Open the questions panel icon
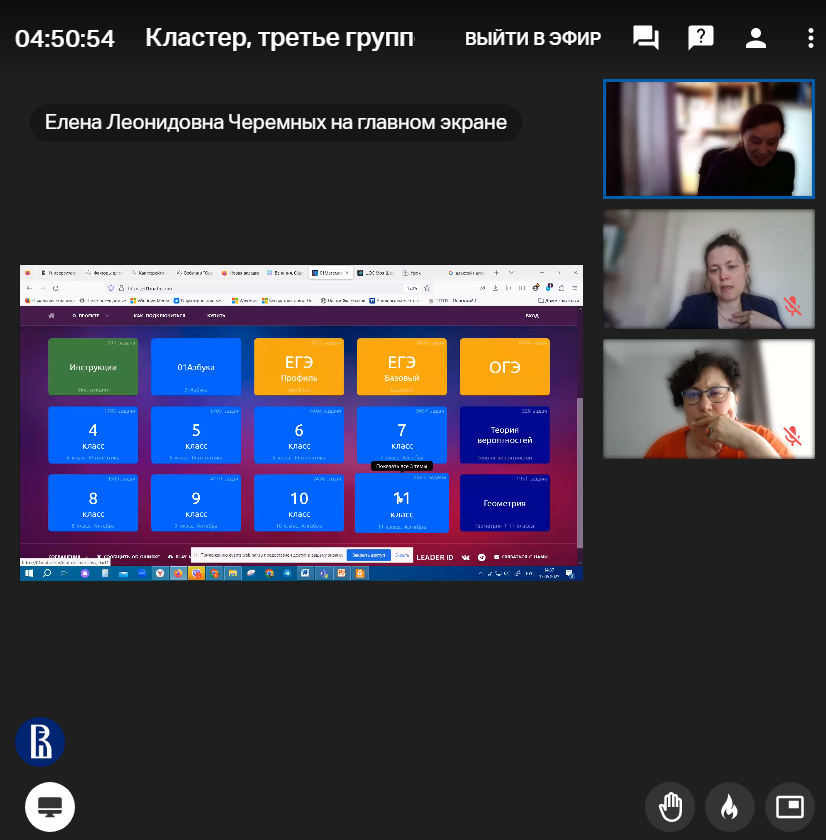The image size is (826, 840). [701, 39]
